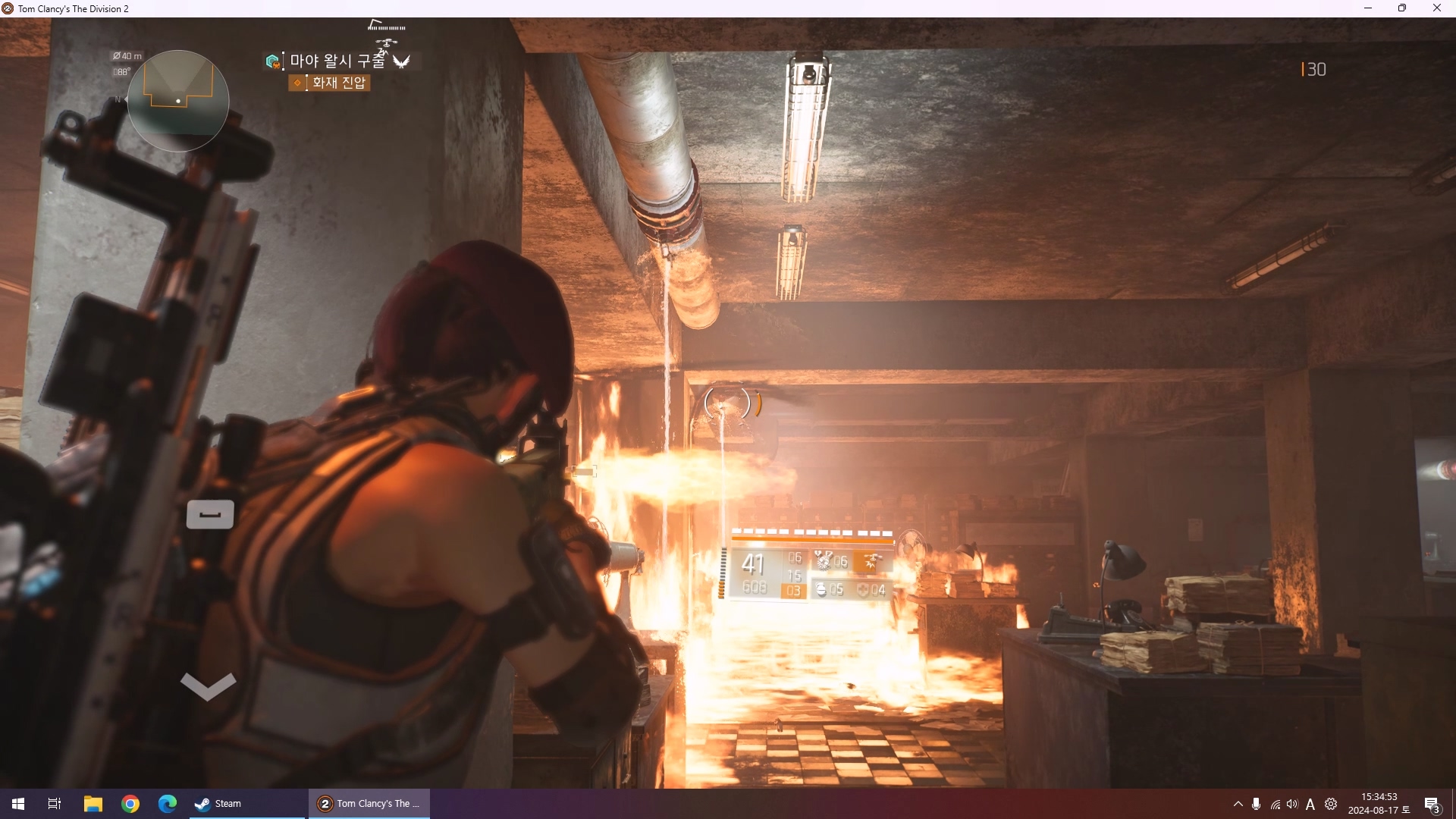Viewport: 1456px width, 819px height.
Task: Click the orange health bar
Action: click(811, 538)
